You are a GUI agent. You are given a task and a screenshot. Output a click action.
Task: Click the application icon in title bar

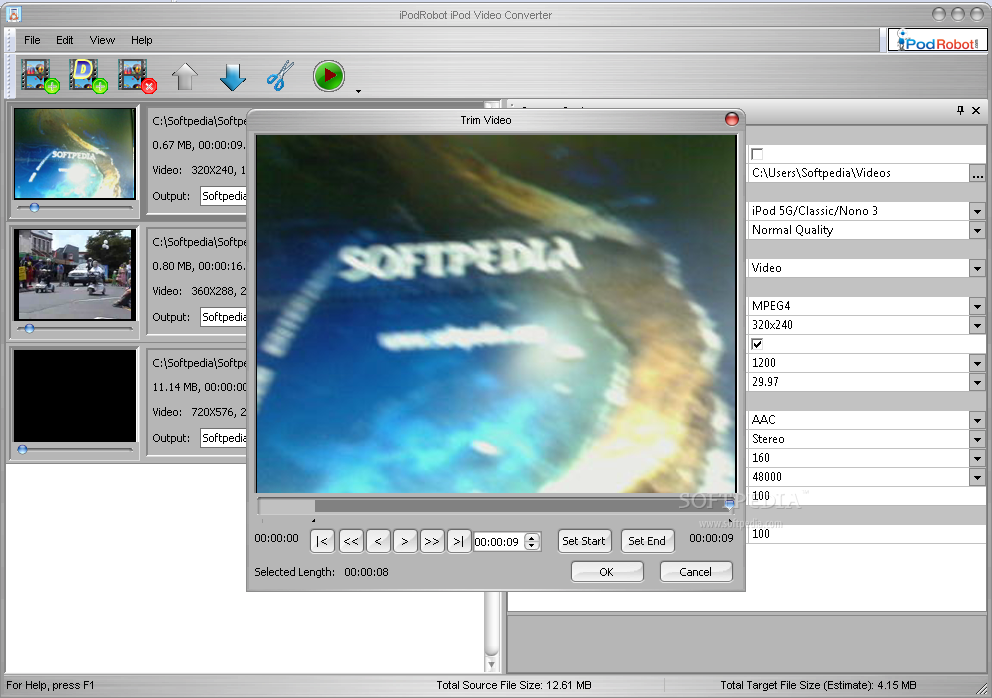point(13,14)
